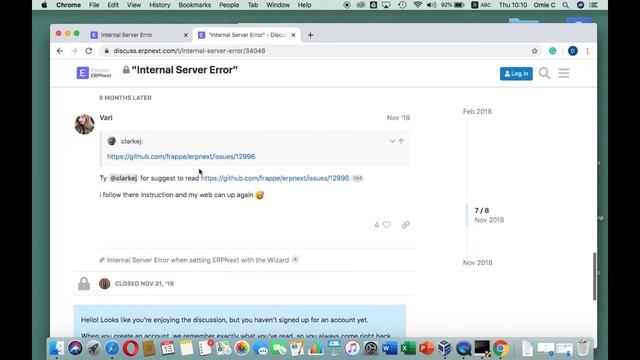Open Chrome three-dot menu
640x360 pixels.
587,51
